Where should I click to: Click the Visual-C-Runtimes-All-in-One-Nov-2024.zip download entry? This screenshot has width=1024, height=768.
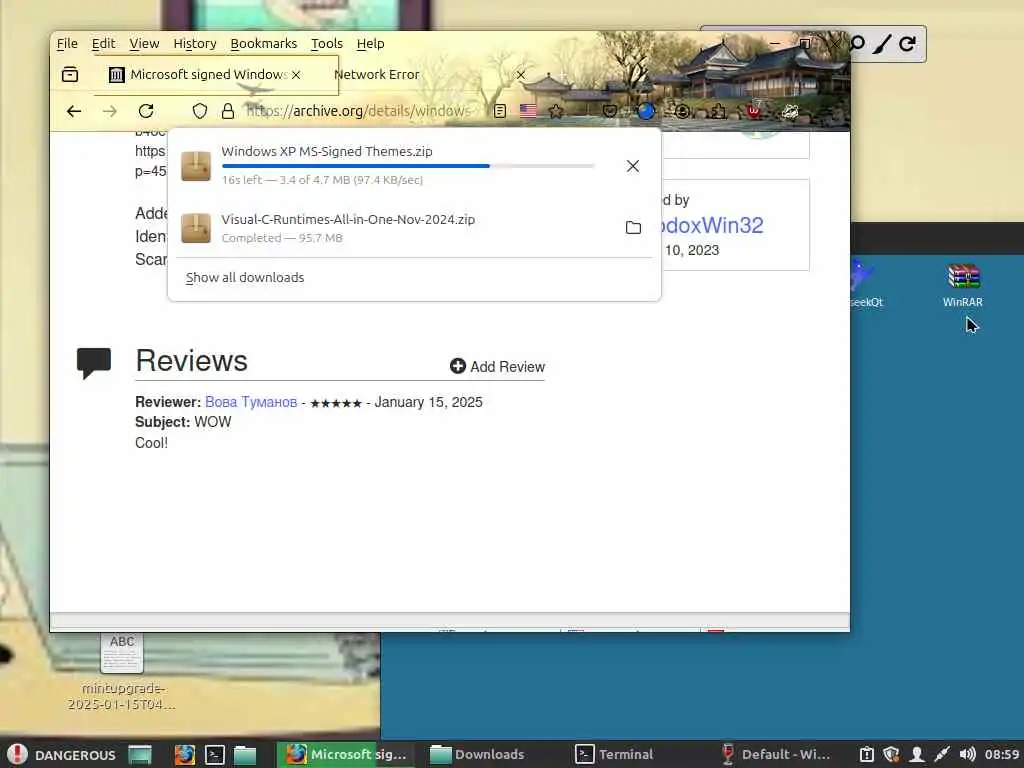pyautogui.click(x=414, y=228)
